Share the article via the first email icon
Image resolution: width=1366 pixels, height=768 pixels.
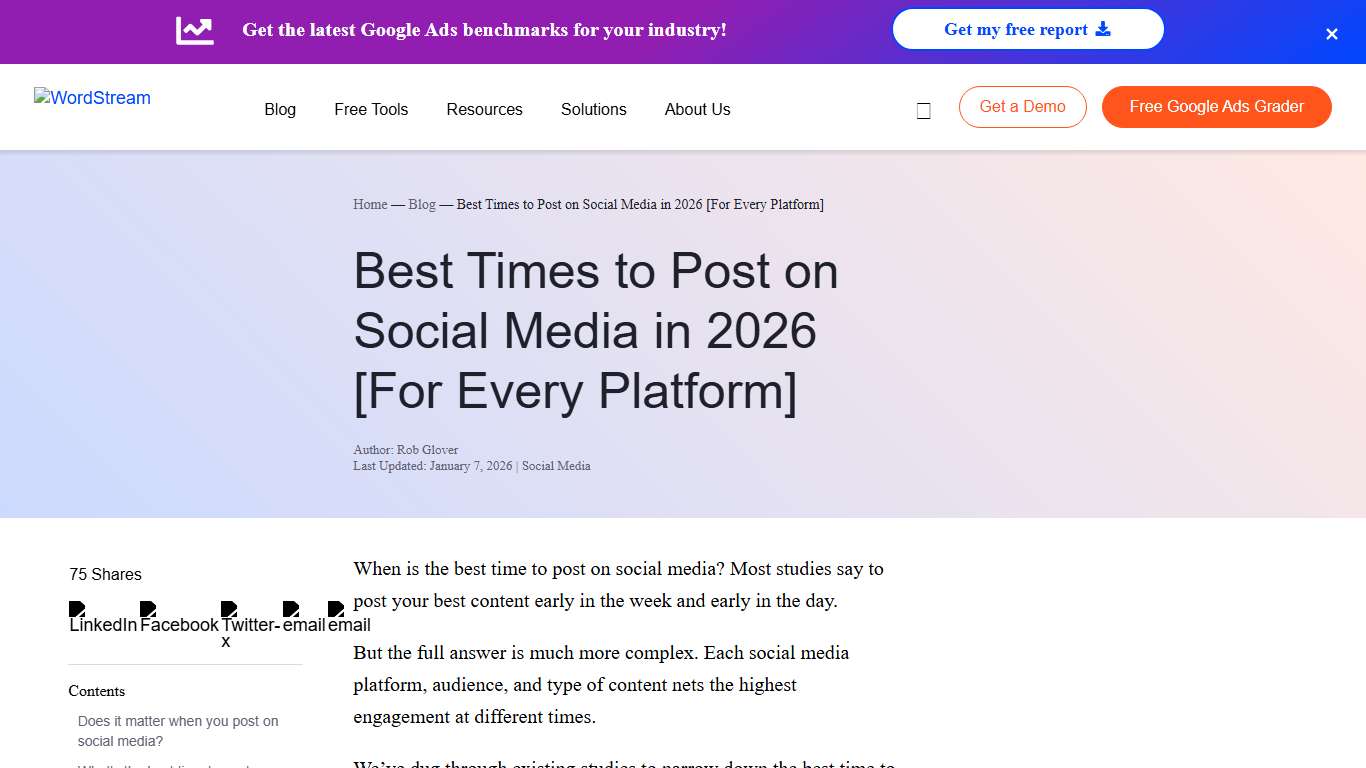tap(292, 609)
